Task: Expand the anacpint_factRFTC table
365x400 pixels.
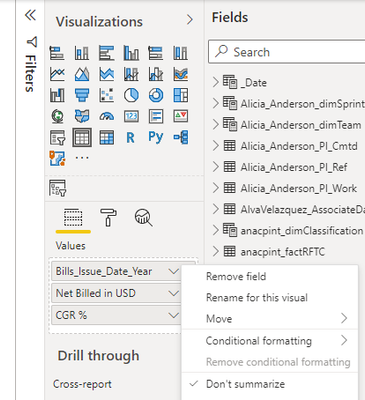Action: [x=216, y=251]
